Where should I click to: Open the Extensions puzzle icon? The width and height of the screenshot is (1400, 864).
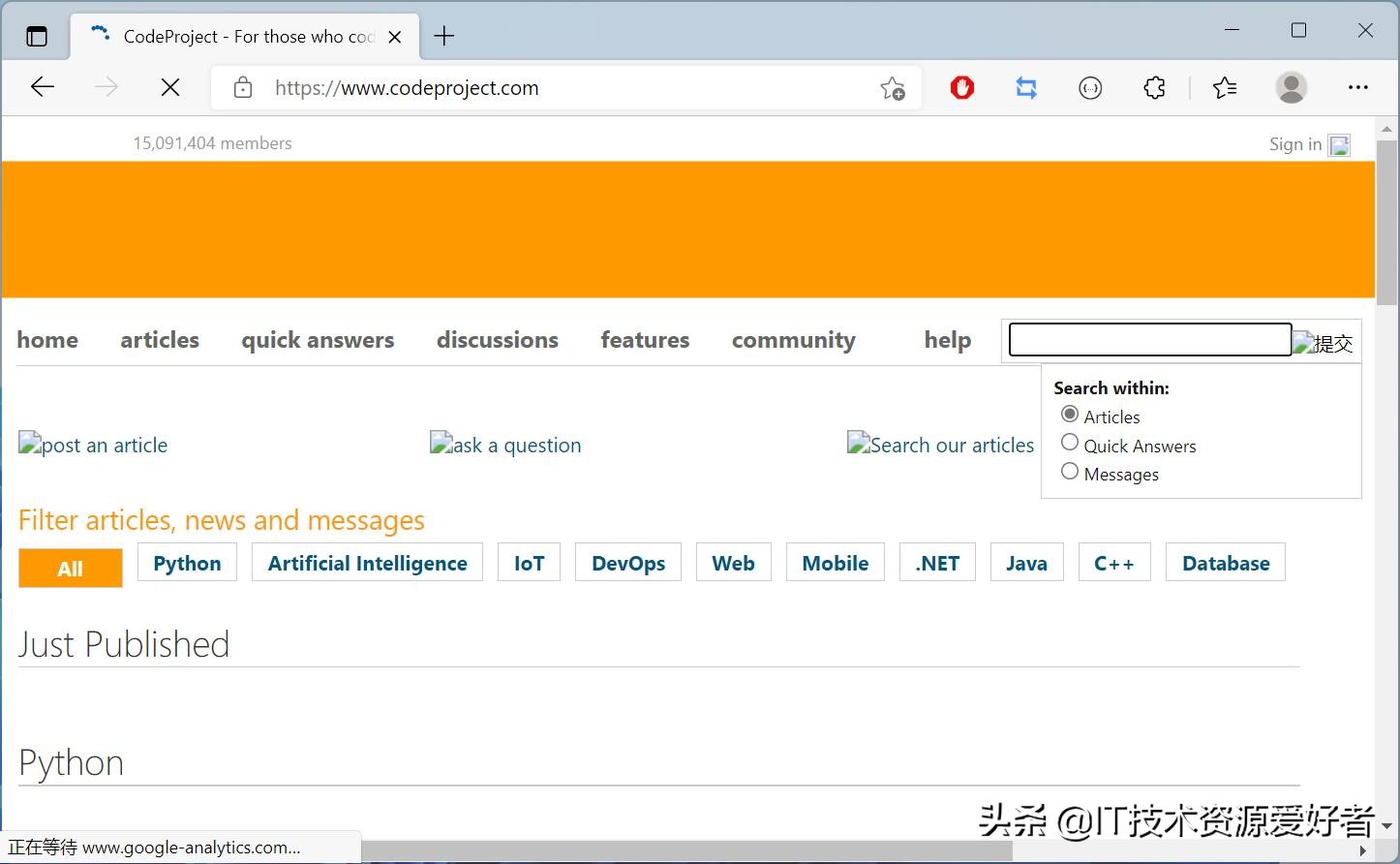(1154, 88)
